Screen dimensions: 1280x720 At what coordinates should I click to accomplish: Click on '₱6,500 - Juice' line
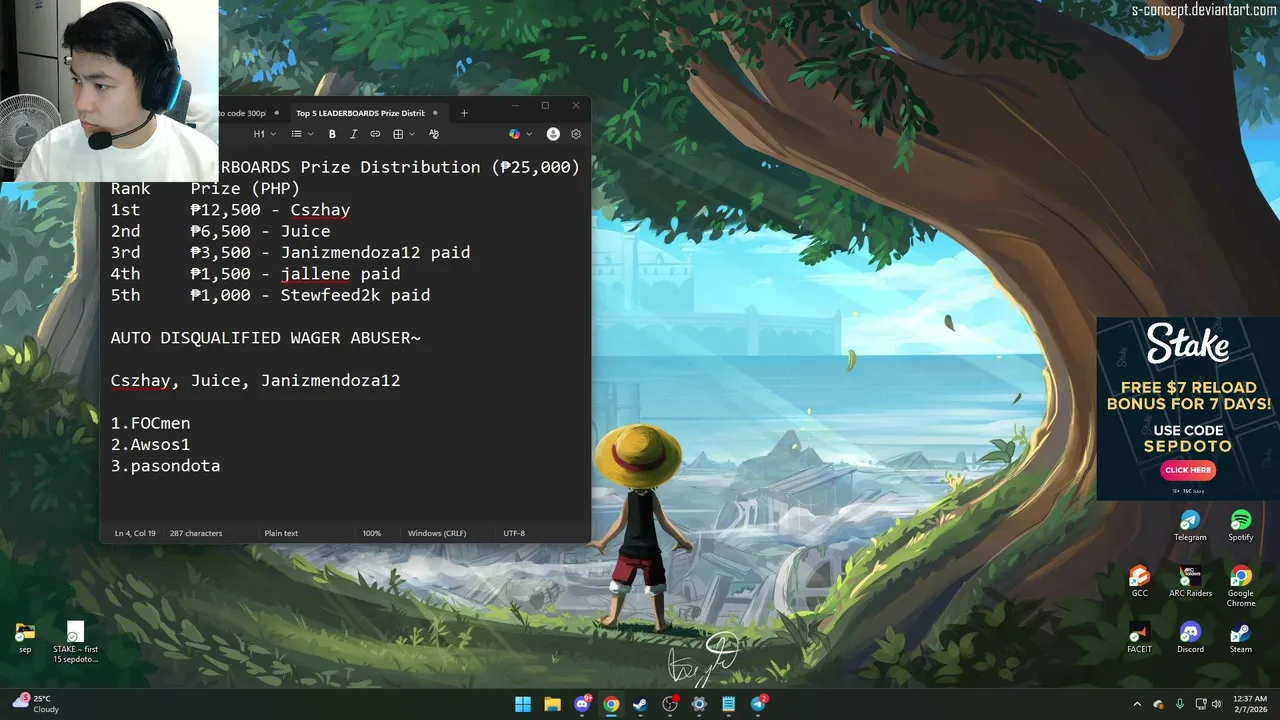(x=260, y=231)
